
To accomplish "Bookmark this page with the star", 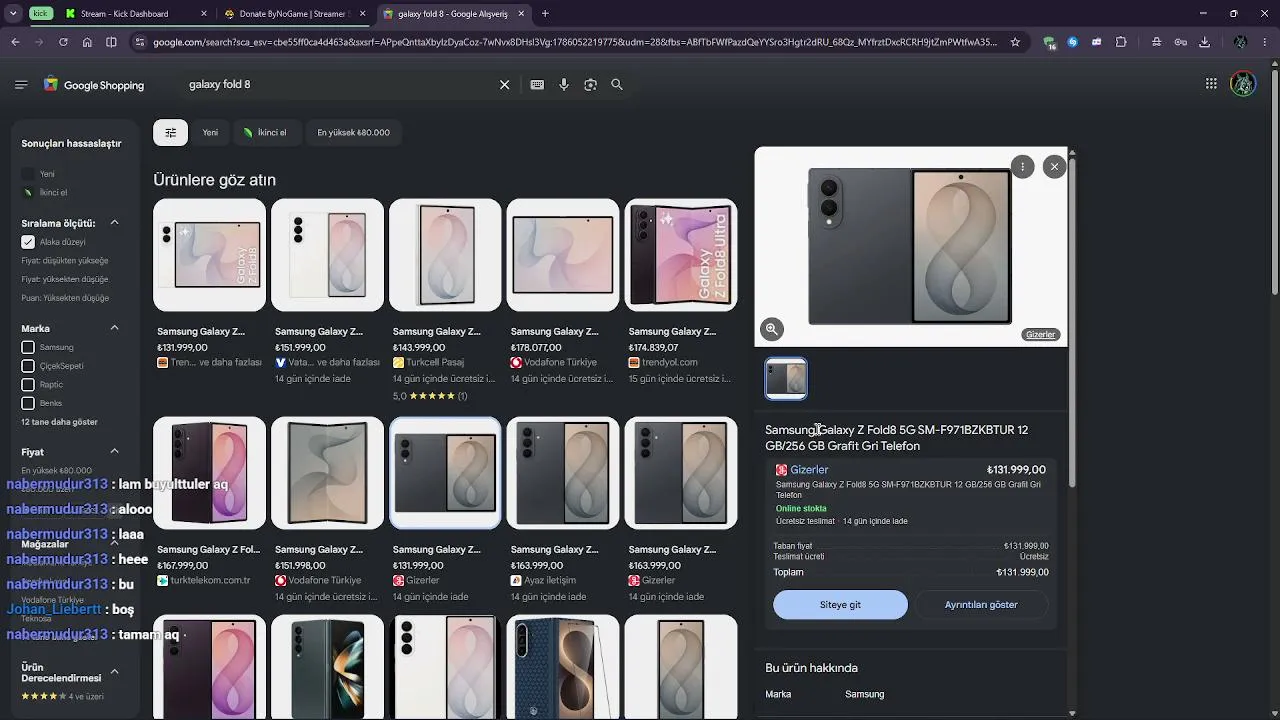I will tap(1015, 42).
